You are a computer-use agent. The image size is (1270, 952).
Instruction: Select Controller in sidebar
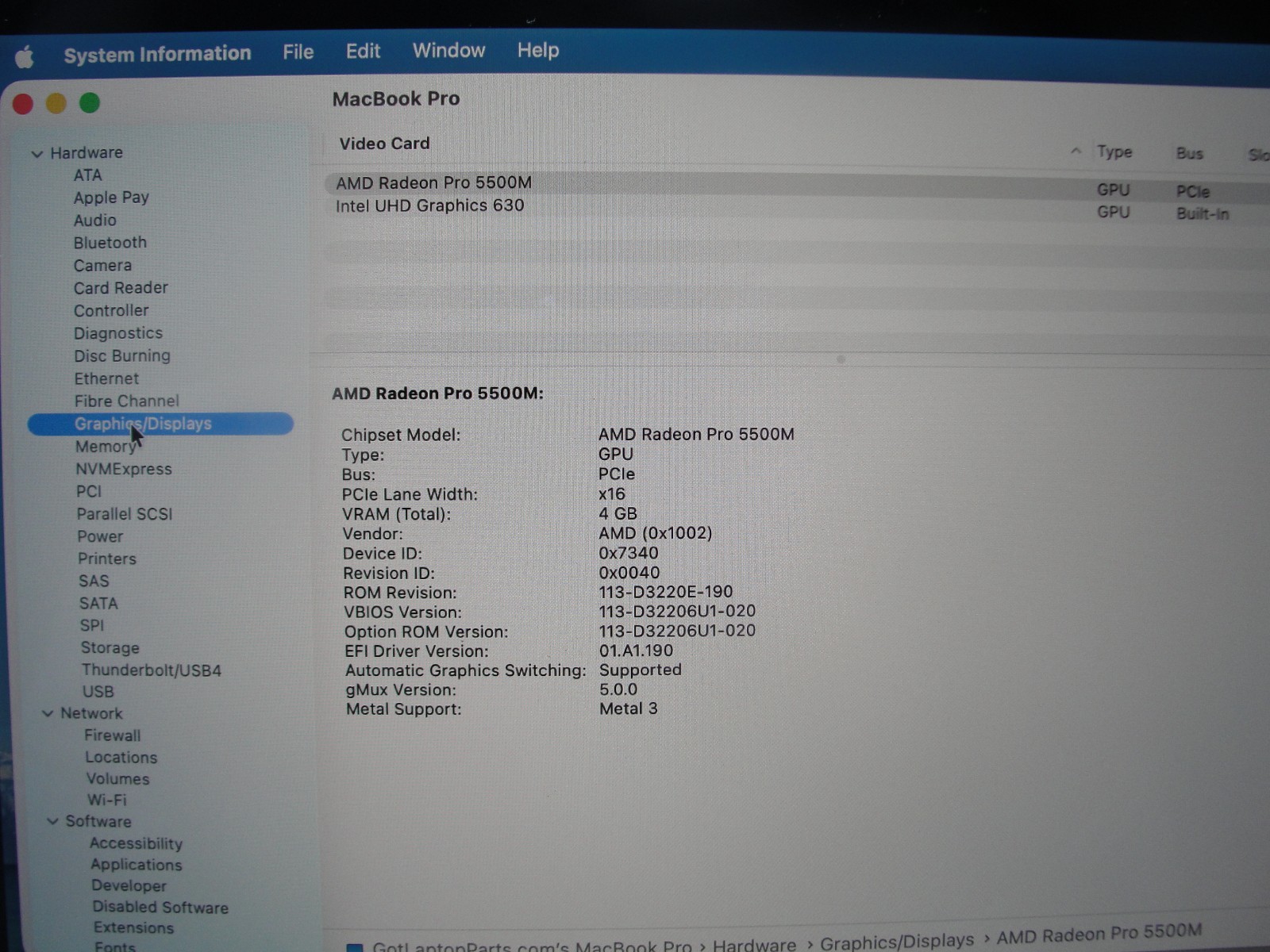[111, 311]
